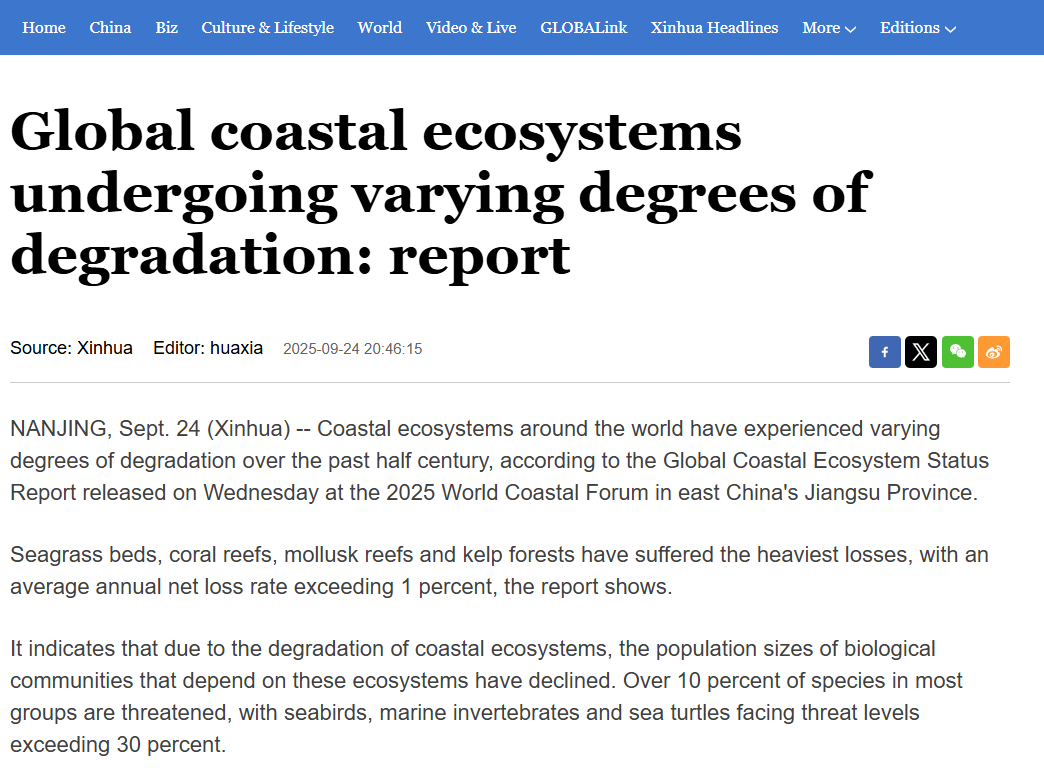The height and width of the screenshot is (779, 1044).
Task: Open Xinhua Headlines
Action: [714, 28]
